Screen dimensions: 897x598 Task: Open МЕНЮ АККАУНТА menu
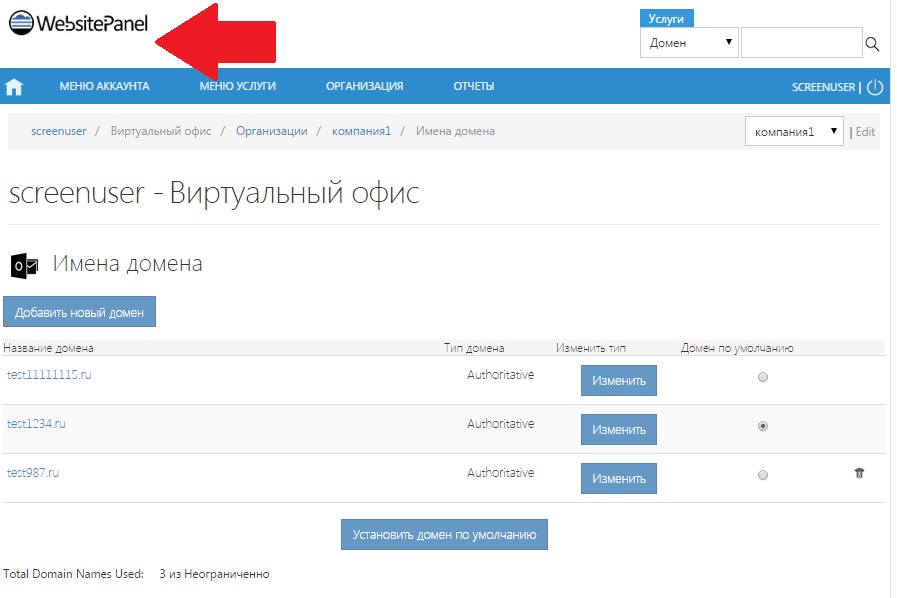(104, 86)
